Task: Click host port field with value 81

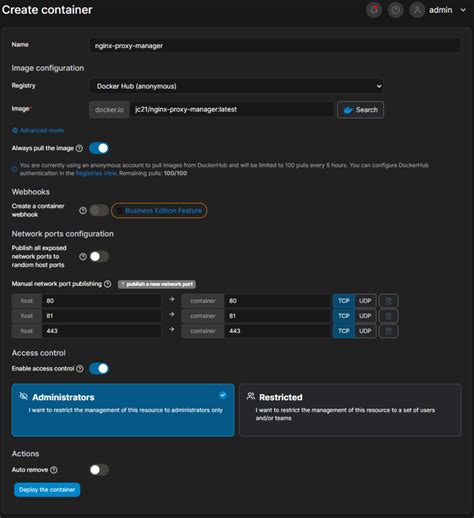Action: click(101, 316)
